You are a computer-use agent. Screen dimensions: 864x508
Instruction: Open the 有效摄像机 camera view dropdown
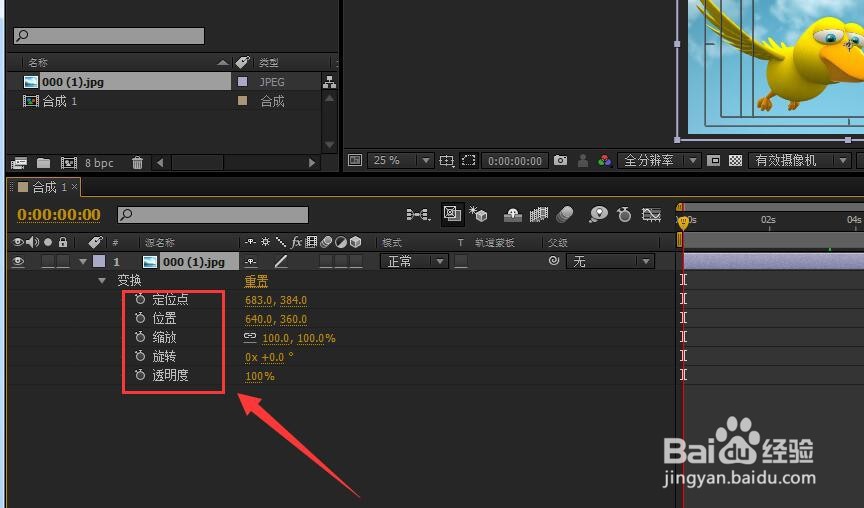(x=800, y=160)
